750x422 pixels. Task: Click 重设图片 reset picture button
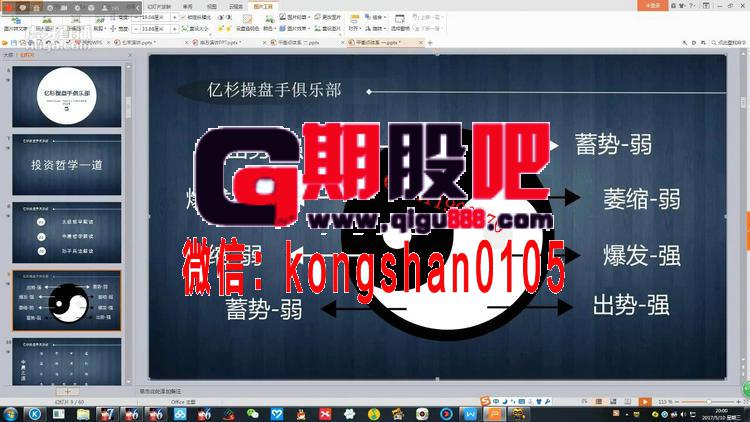point(328,29)
